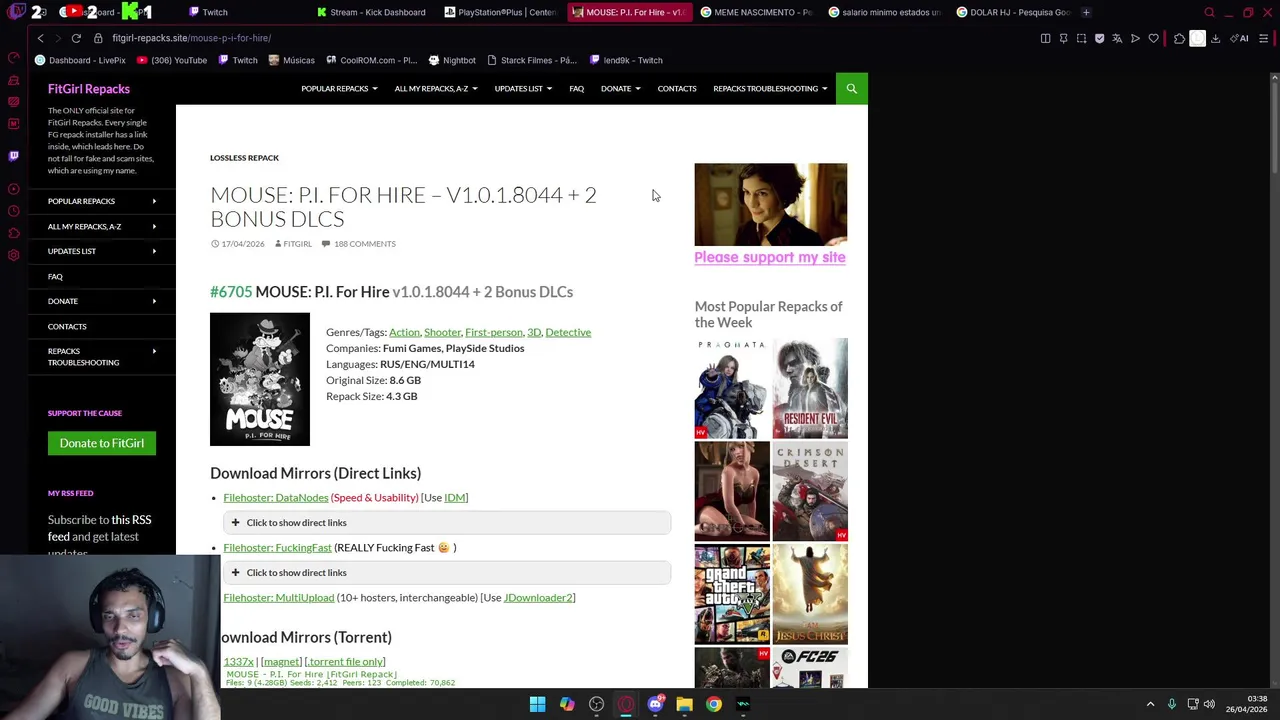Viewport: 1280px width, 720px height.
Task: Open Donate dropdown in top menu
Action: tap(620, 88)
